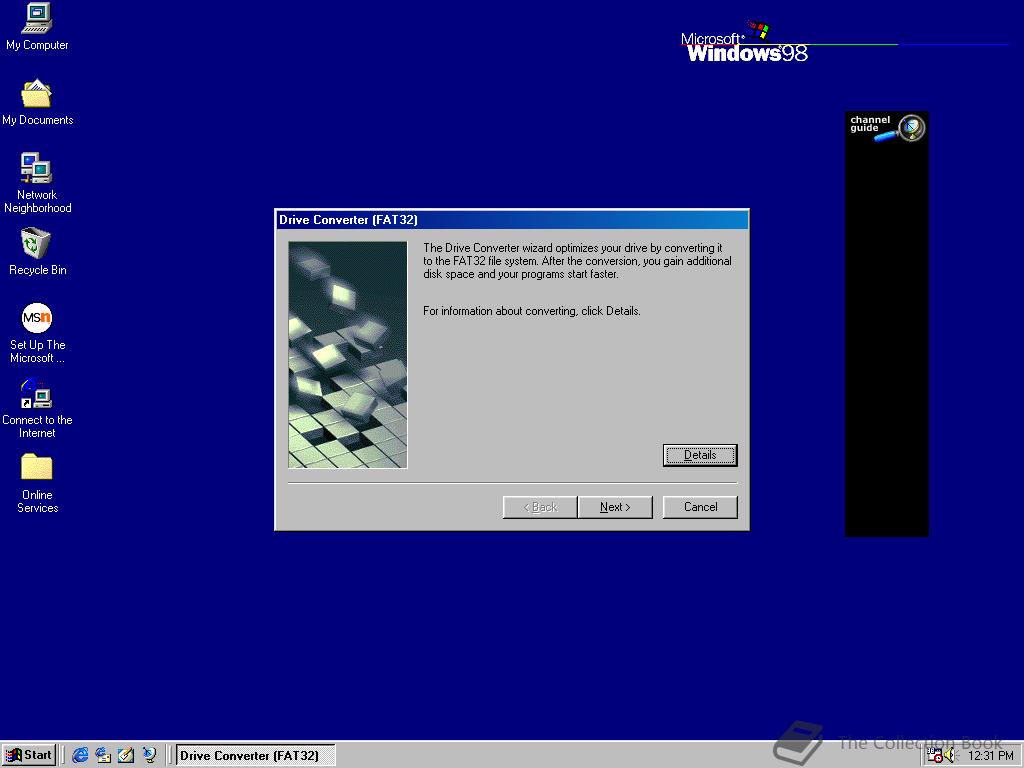Viewport: 1024px width, 768px height.
Task: Open the My Documents folder
Action: pyautogui.click(x=37, y=97)
